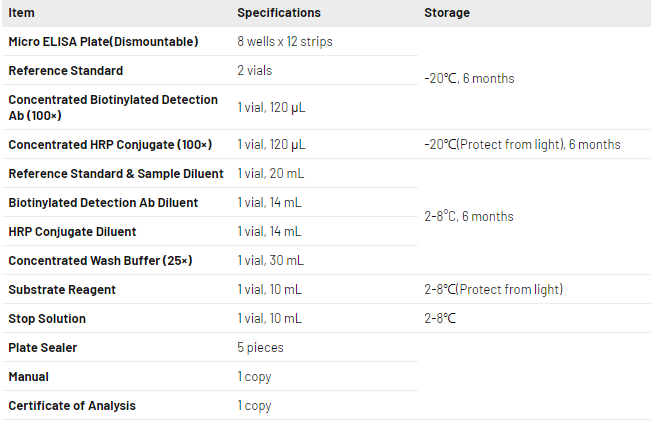Select the HRP Conjugate Diluent item
Image resolution: width=651 pixels, height=428 pixels.
pos(72,232)
